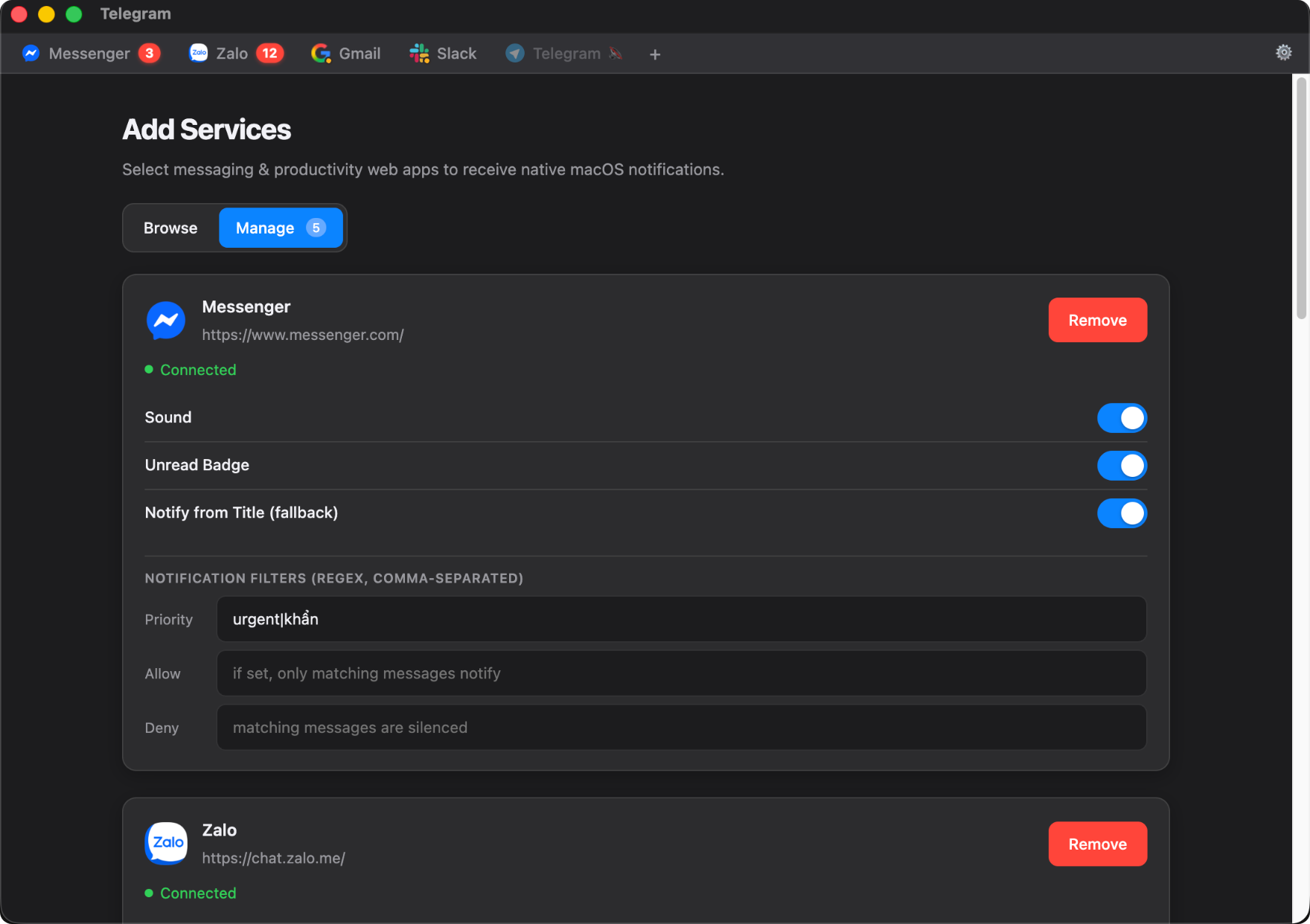
Task: Toggle Notify from Title fallback switch
Action: click(x=1122, y=513)
